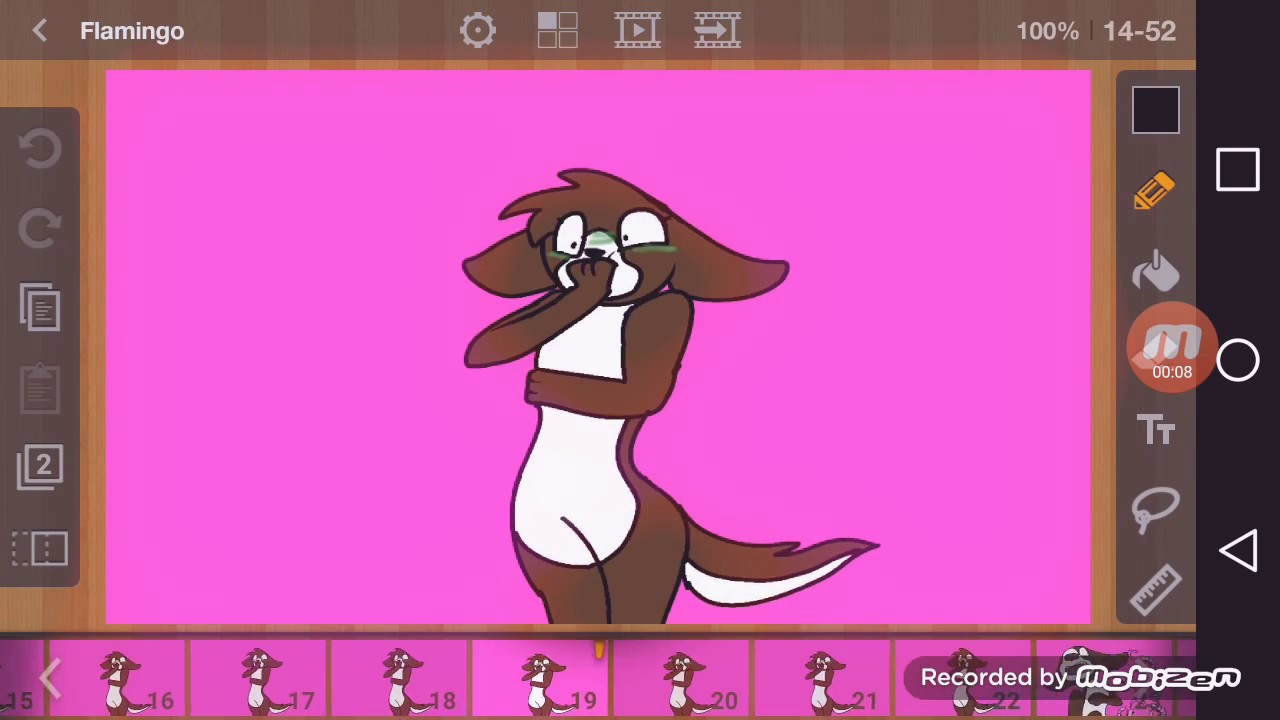The image size is (1280, 720).
Task: Click the 100% zoom indicator
Action: click(x=1047, y=31)
